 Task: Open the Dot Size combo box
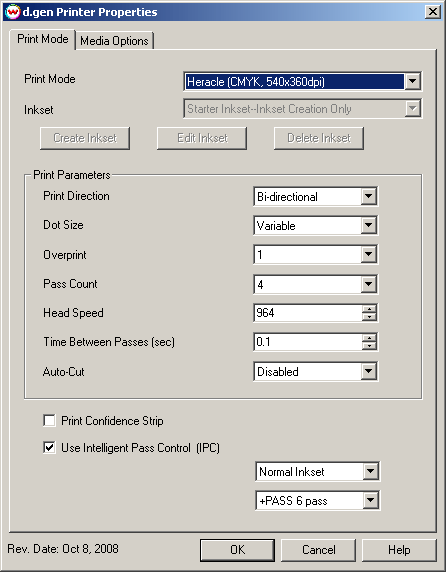click(369, 225)
